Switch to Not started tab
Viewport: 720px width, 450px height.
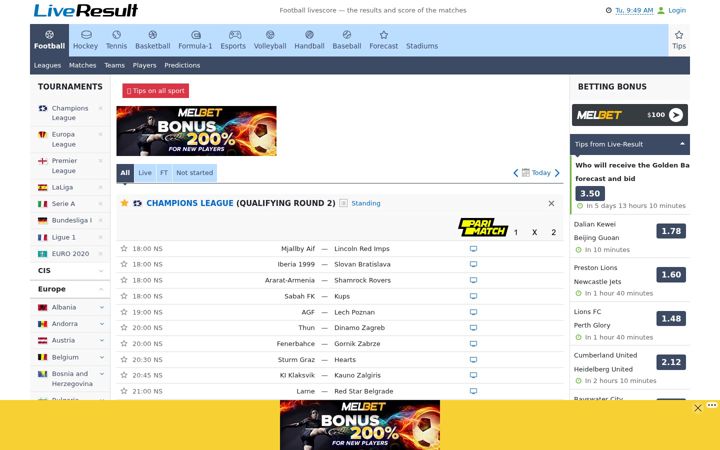tap(195, 173)
